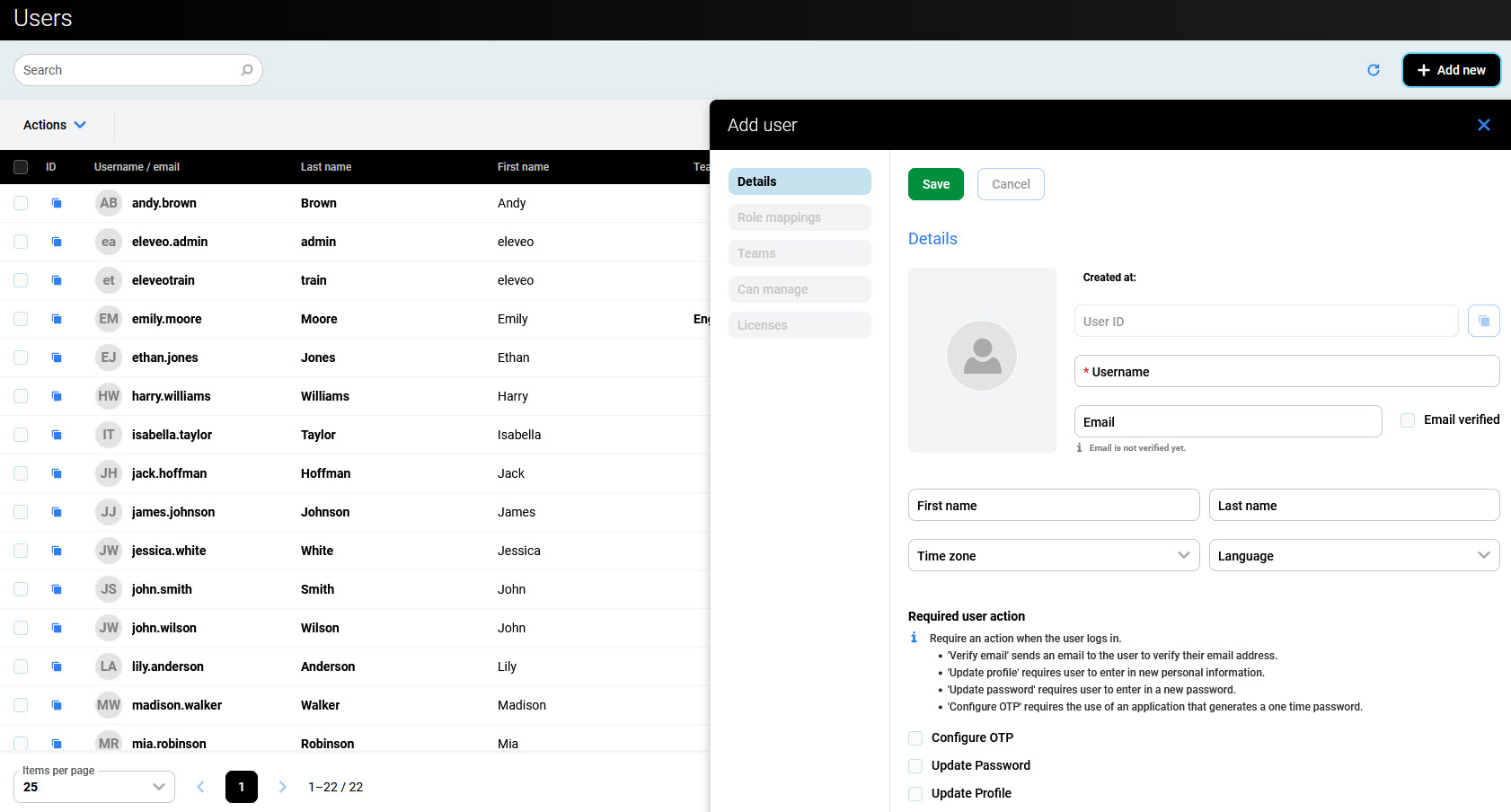Select the checkbox for harry.williams row
This screenshot has width=1511, height=812.
[x=21, y=396]
